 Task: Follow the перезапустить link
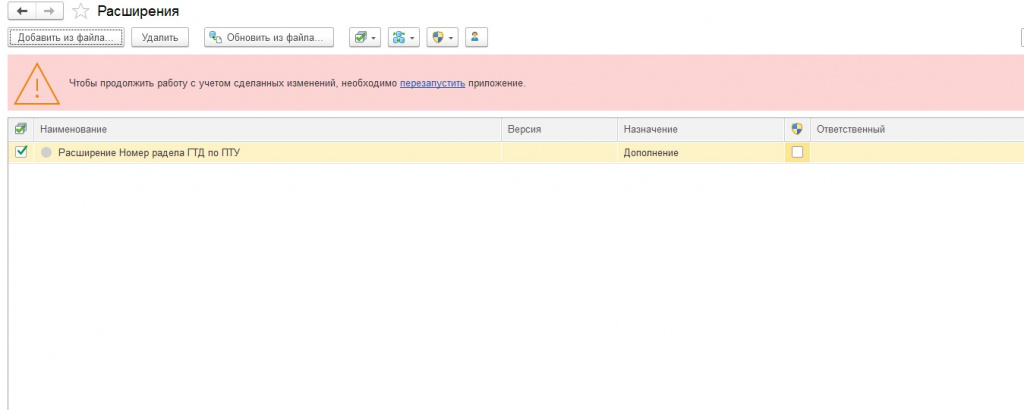point(432,84)
